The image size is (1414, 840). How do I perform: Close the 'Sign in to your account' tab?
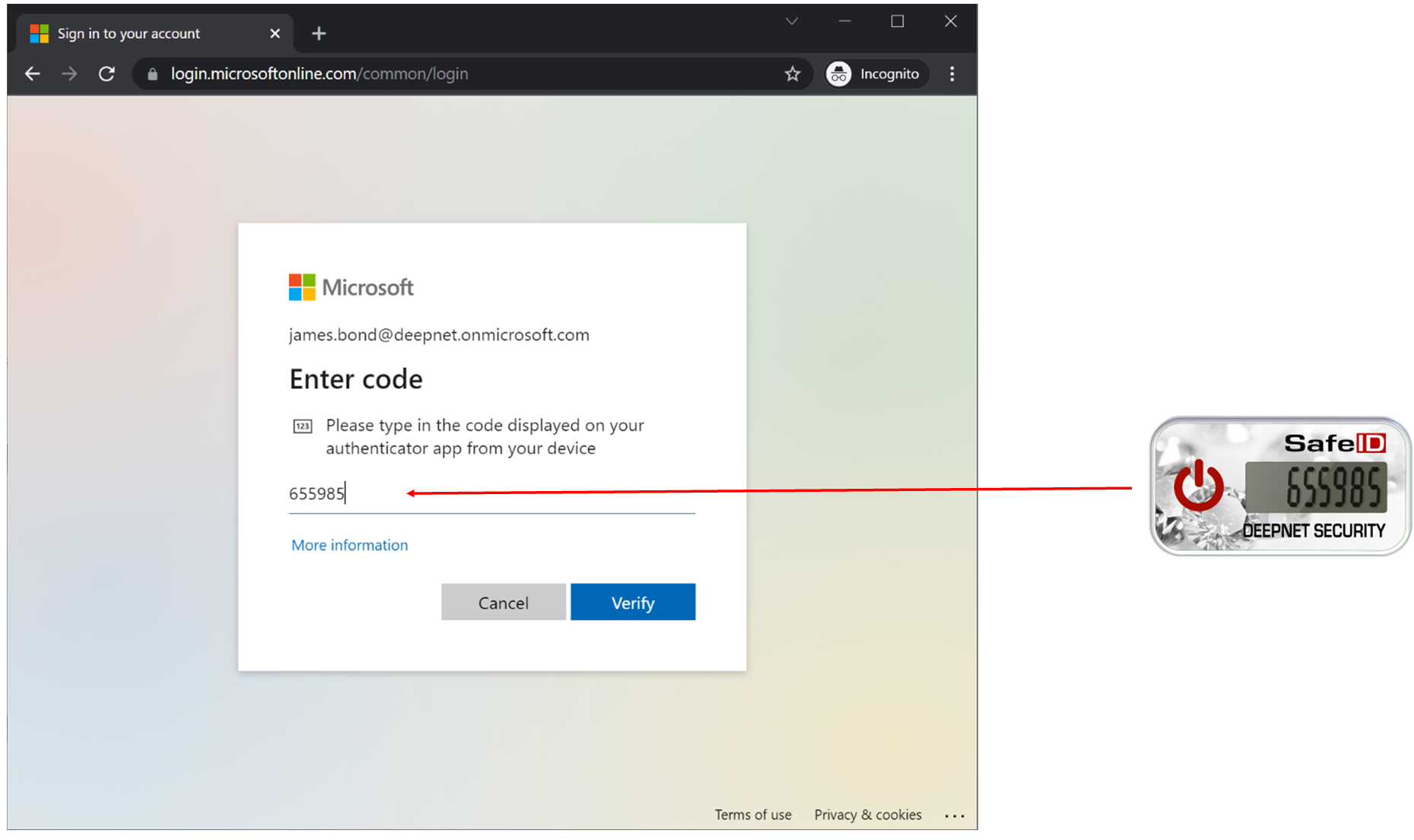point(275,33)
